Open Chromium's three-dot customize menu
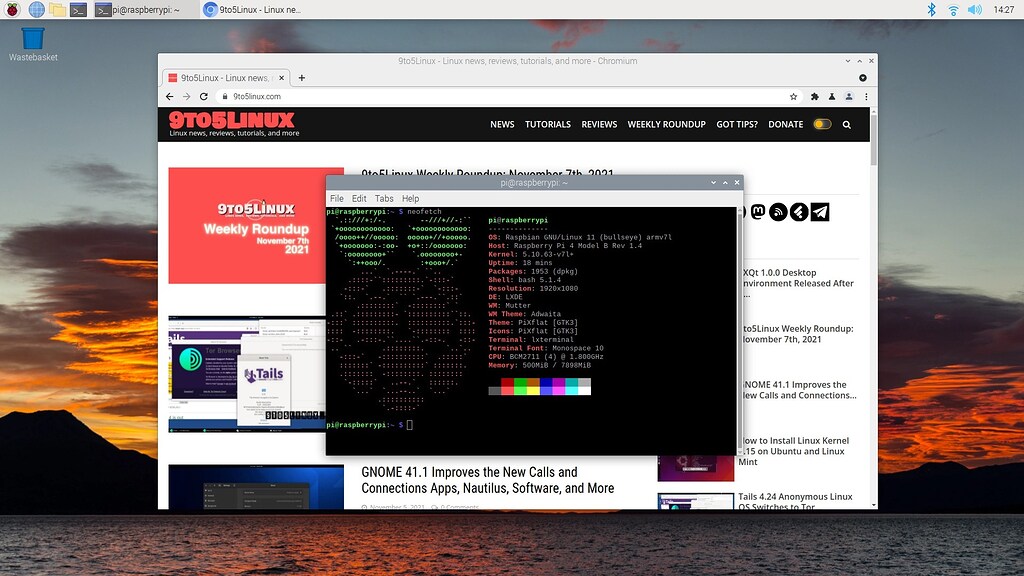Image resolution: width=1024 pixels, height=576 pixels. pos(866,96)
